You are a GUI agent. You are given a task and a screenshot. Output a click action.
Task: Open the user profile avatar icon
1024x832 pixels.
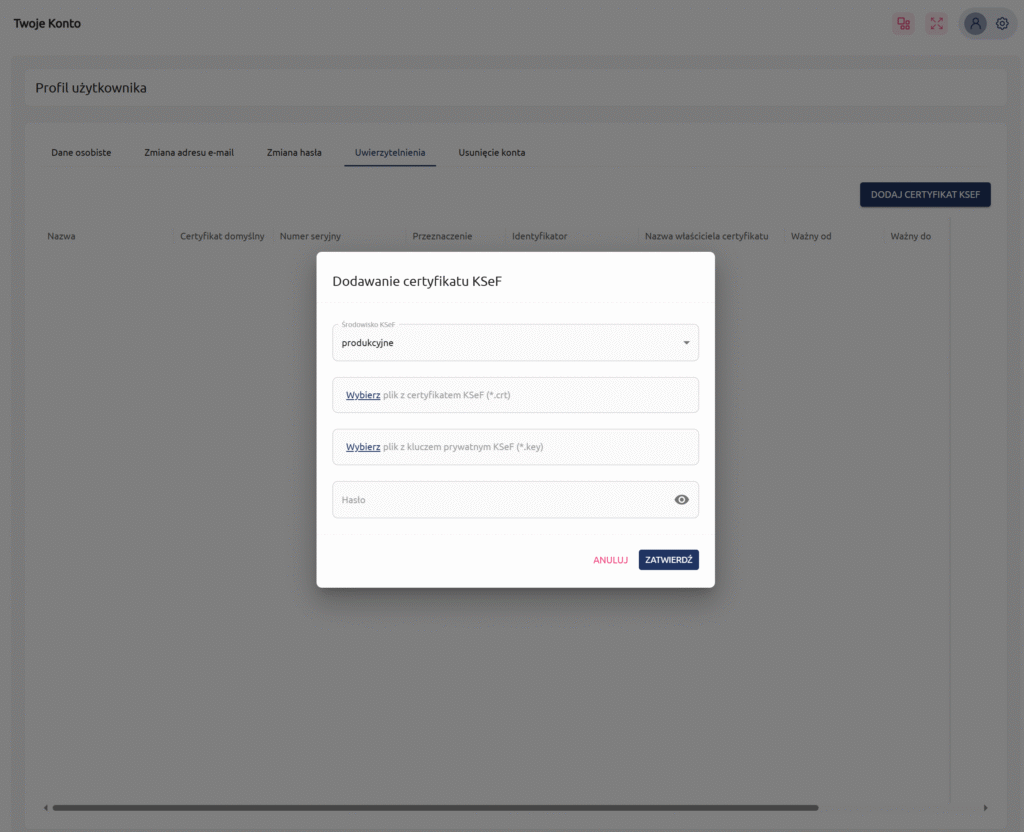(x=975, y=24)
